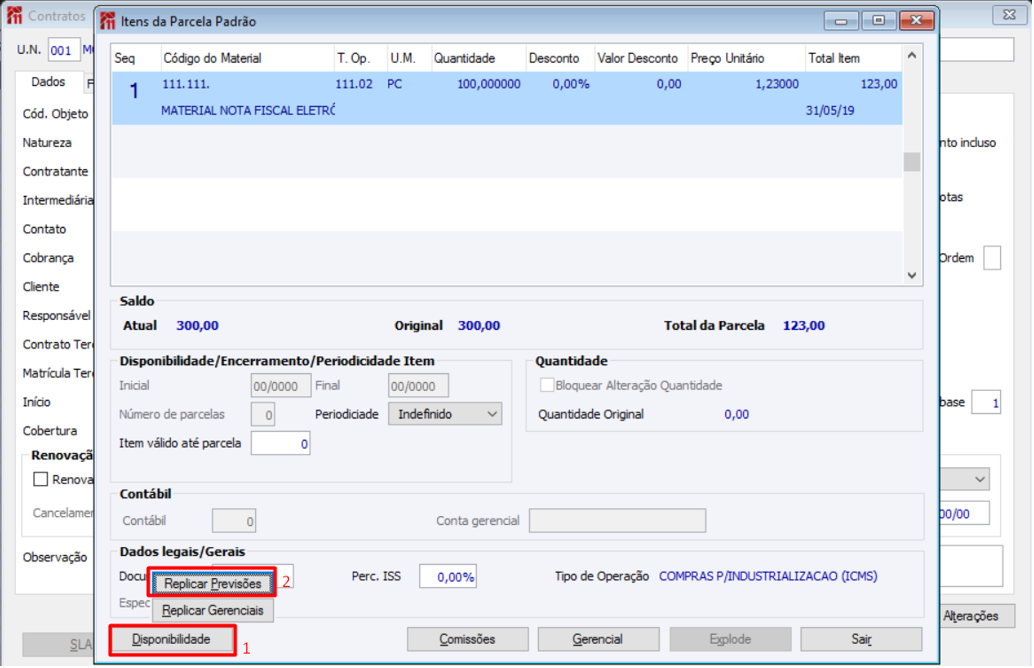Viewport: 1034px width, 668px height.
Task: Click the Total Item cell 123,00
Action: coord(878,84)
